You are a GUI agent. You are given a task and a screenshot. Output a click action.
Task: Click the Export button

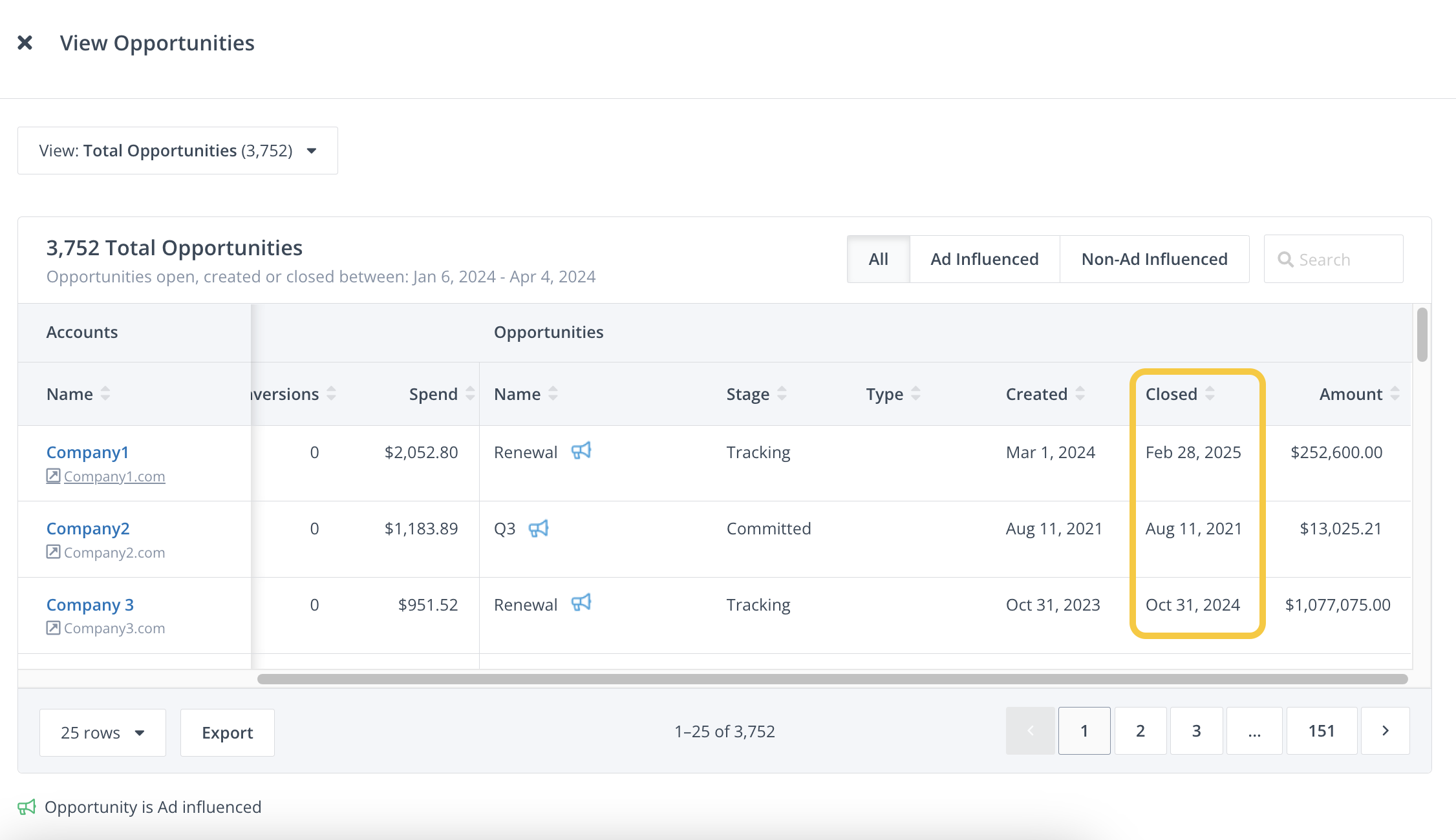click(227, 732)
